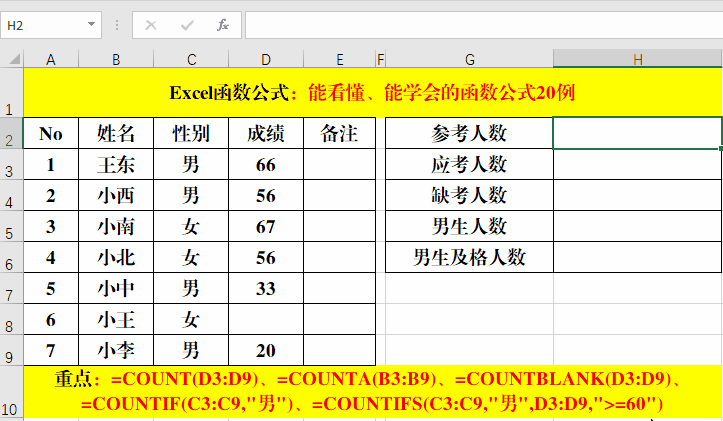Select row 9 header
The image size is (723, 421).
click(11, 350)
